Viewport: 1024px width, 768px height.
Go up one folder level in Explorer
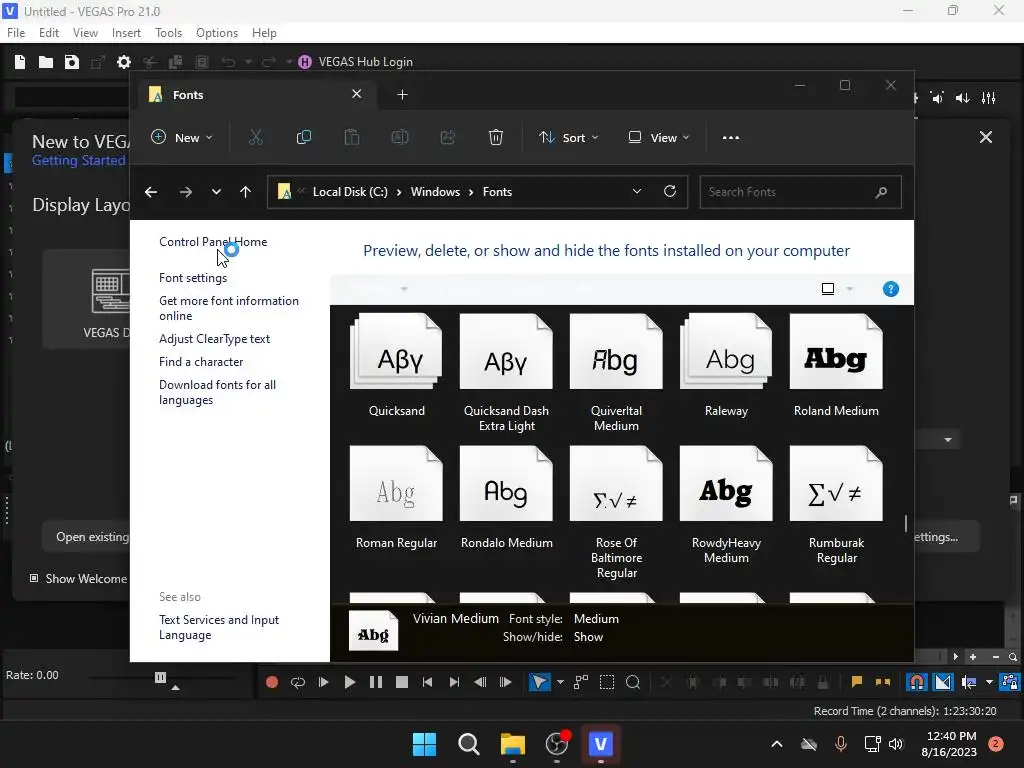point(246,192)
